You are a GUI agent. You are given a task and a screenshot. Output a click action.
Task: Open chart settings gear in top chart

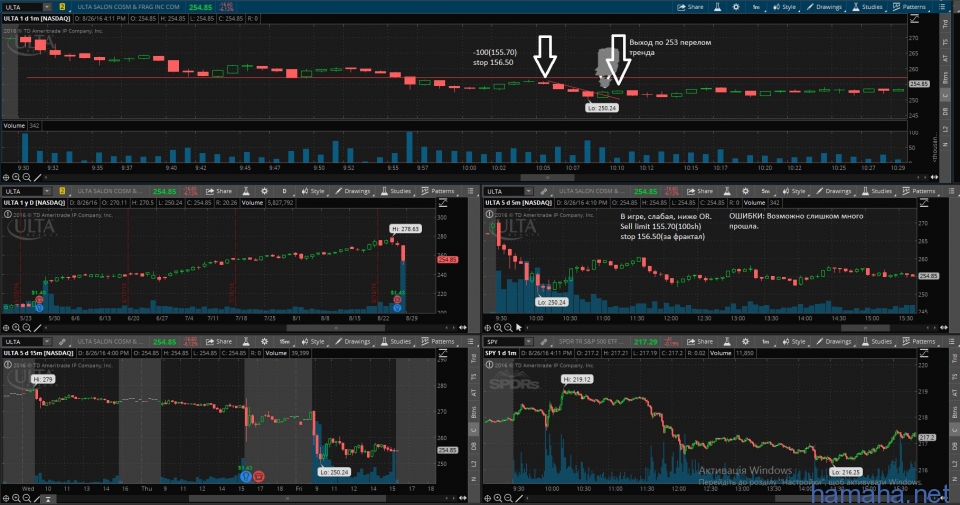coord(736,7)
